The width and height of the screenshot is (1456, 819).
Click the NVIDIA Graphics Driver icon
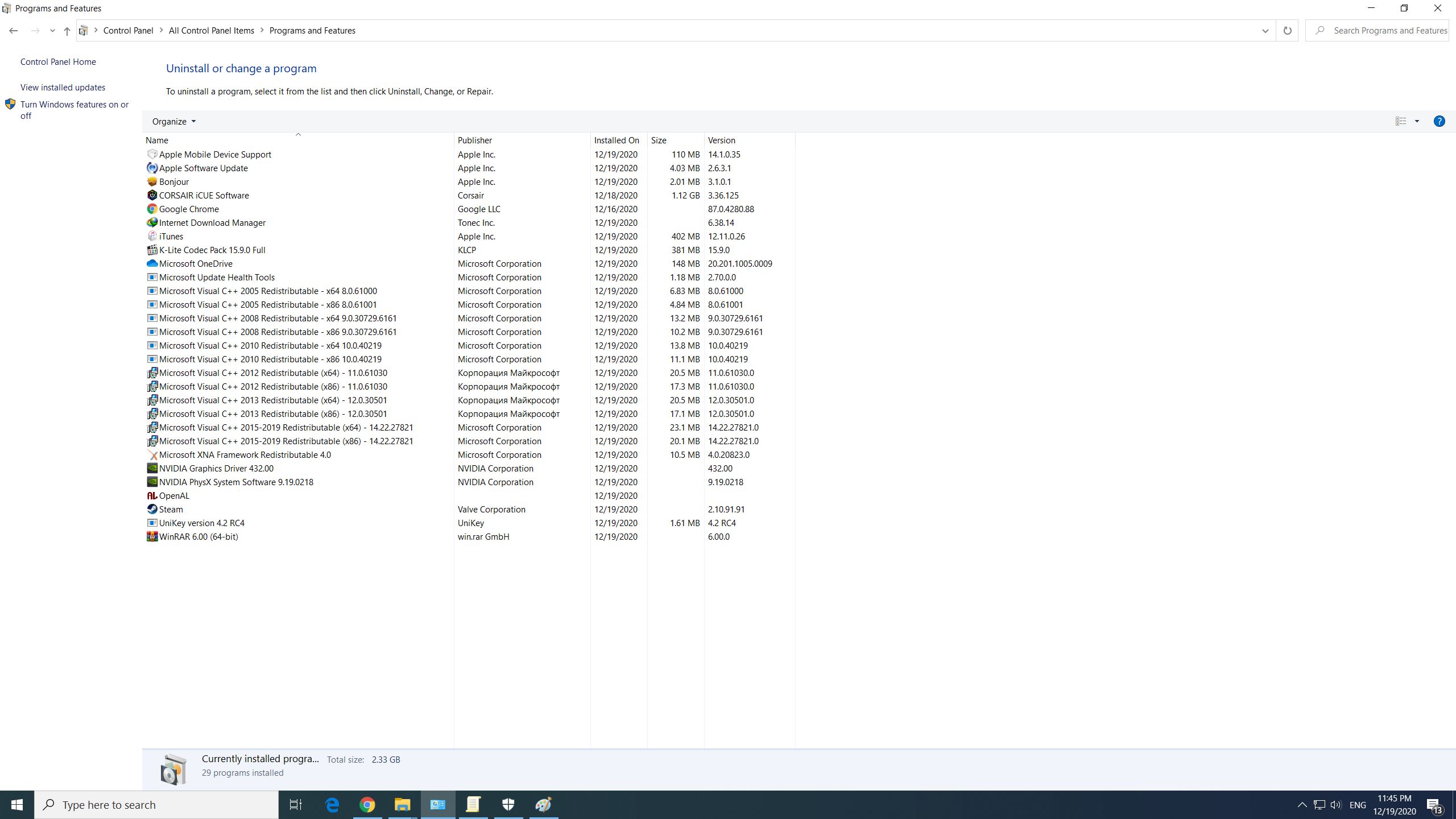click(x=151, y=468)
